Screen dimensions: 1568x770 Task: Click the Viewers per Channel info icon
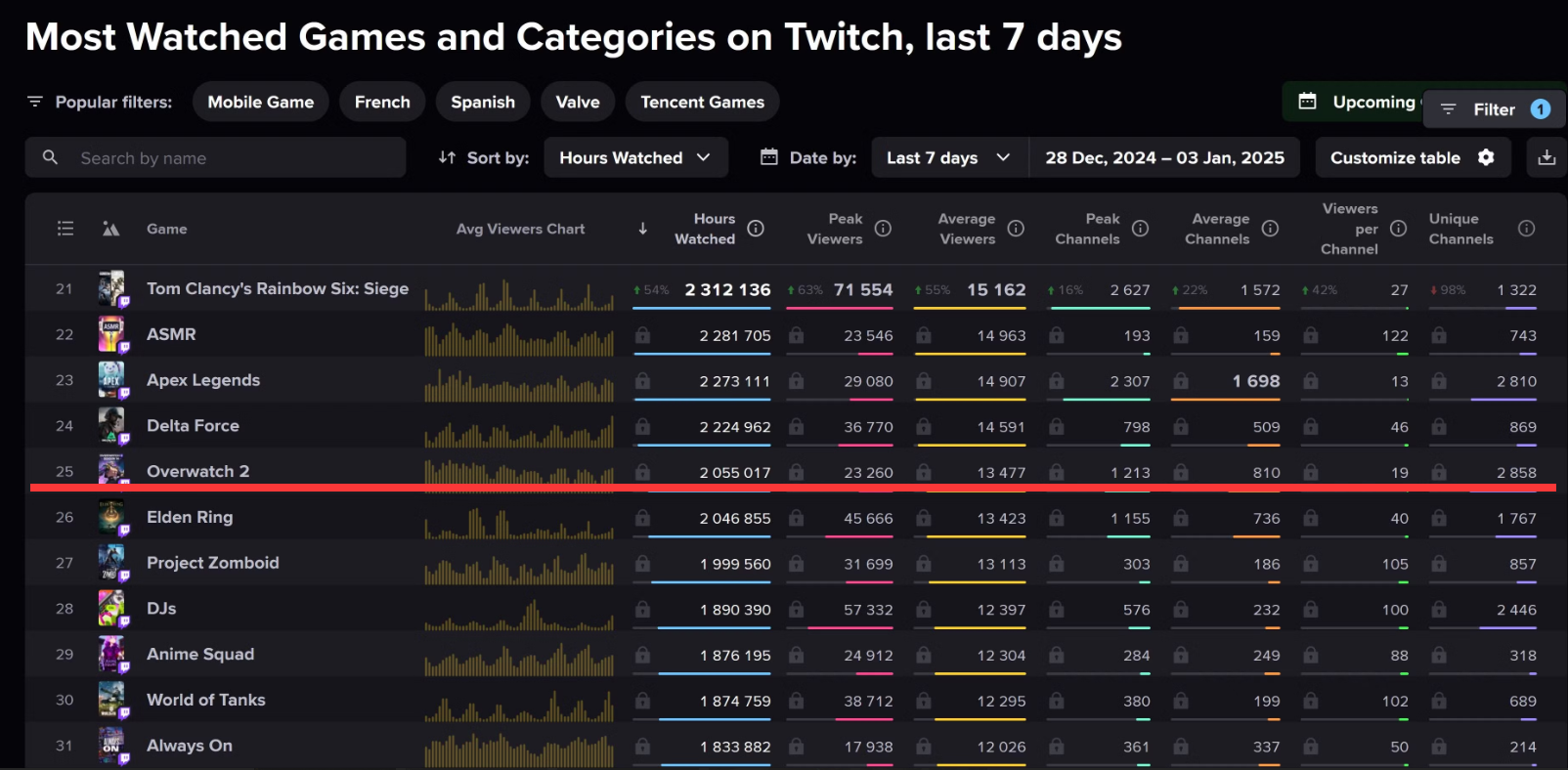click(x=1398, y=229)
